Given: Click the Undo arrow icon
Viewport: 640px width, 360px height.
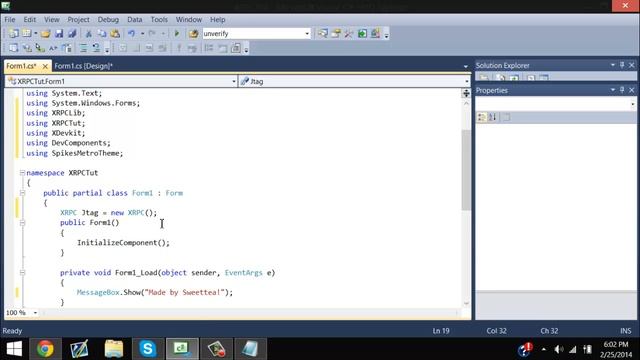Looking at the screenshot, I should (131, 33).
